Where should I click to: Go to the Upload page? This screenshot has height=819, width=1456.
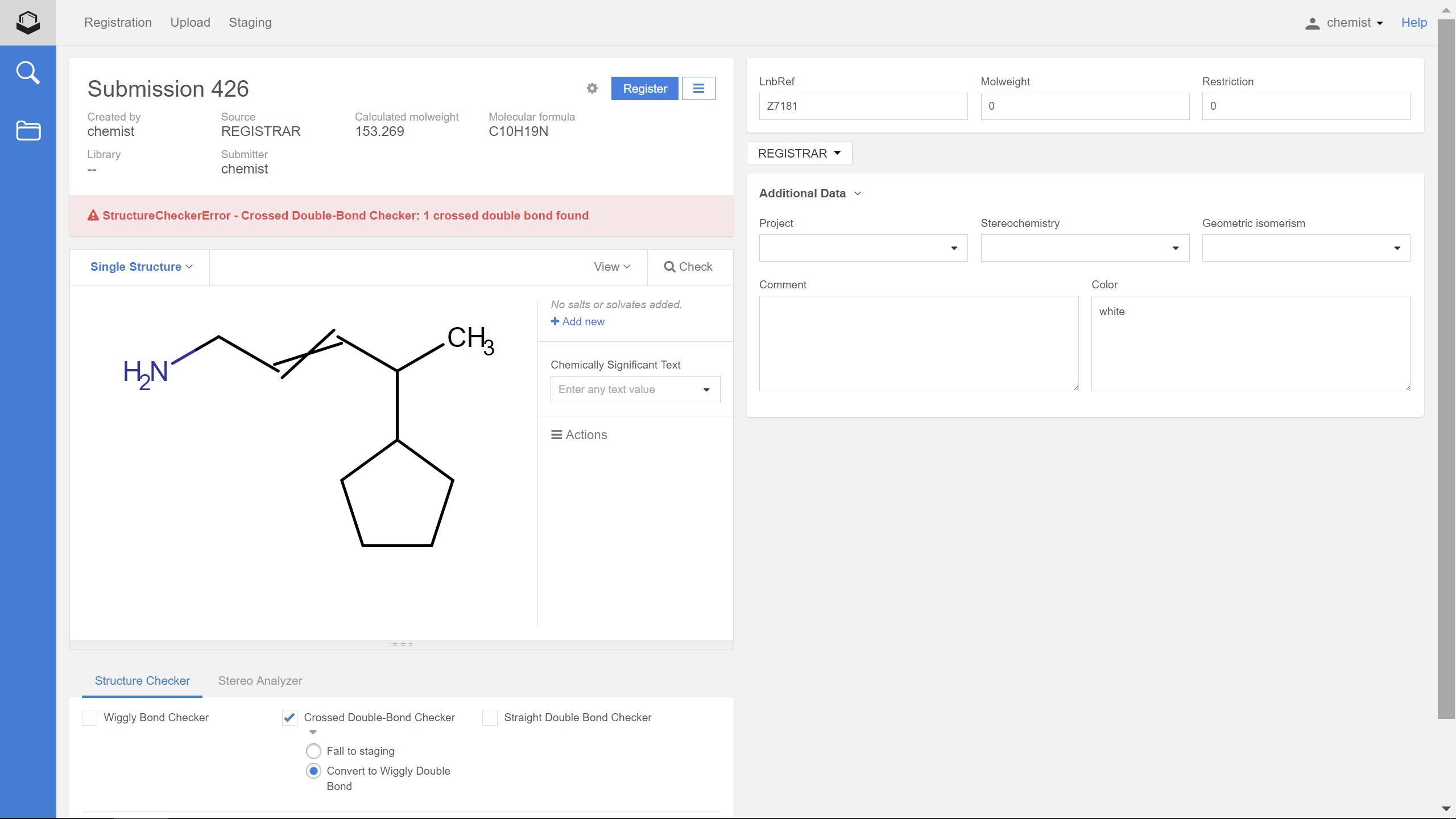[190, 23]
